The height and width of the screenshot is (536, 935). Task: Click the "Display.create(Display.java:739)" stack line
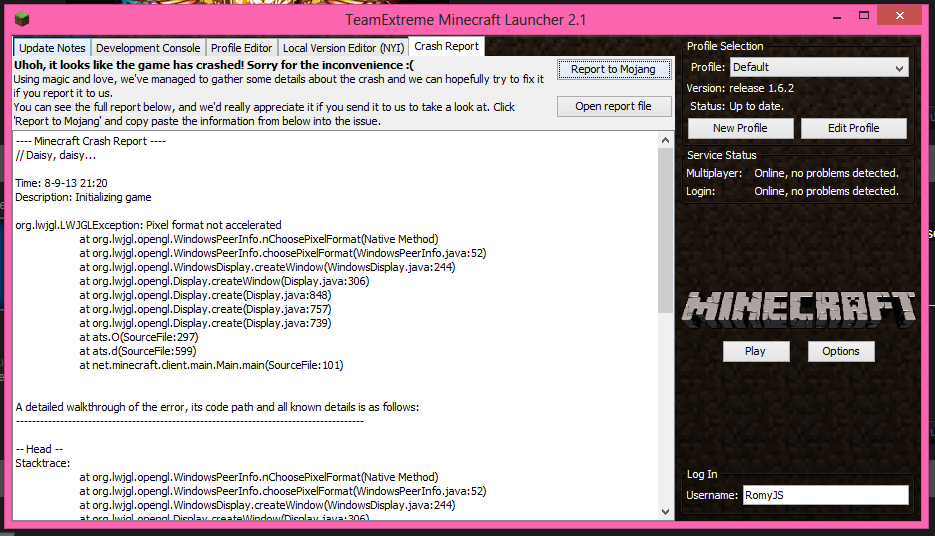coord(205,323)
